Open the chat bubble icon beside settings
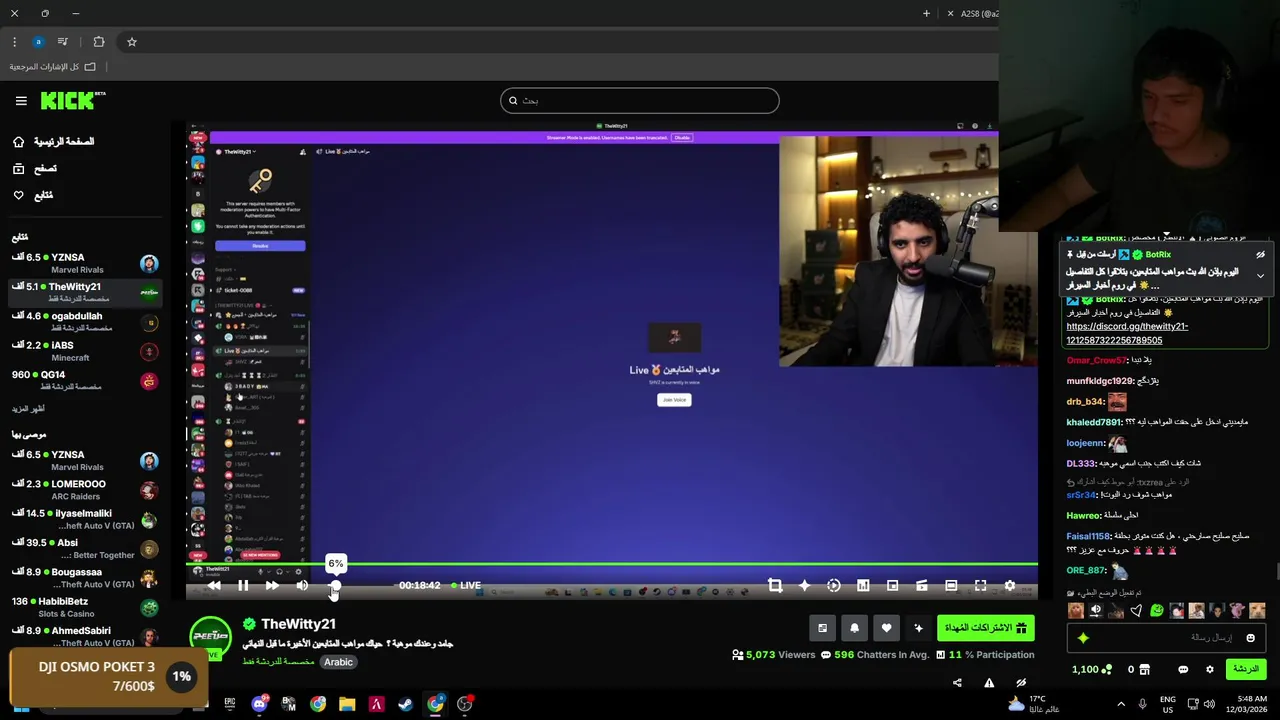The height and width of the screenshot is (720, 1280). pyautogui.click(x=1183, y=669)
